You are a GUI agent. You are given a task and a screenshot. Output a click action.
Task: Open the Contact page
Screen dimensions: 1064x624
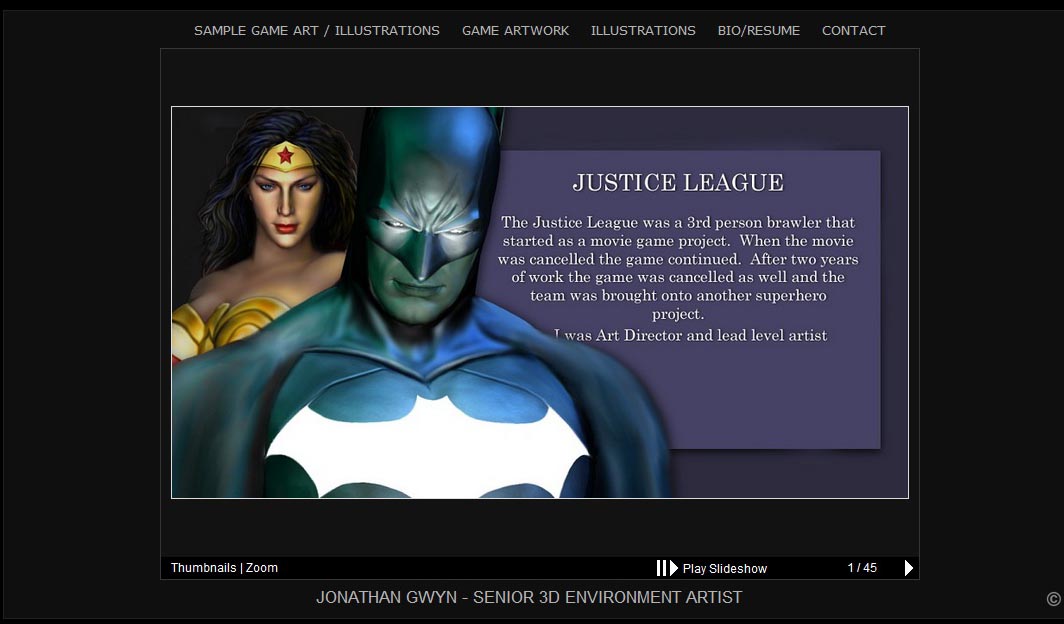point(853,31)
